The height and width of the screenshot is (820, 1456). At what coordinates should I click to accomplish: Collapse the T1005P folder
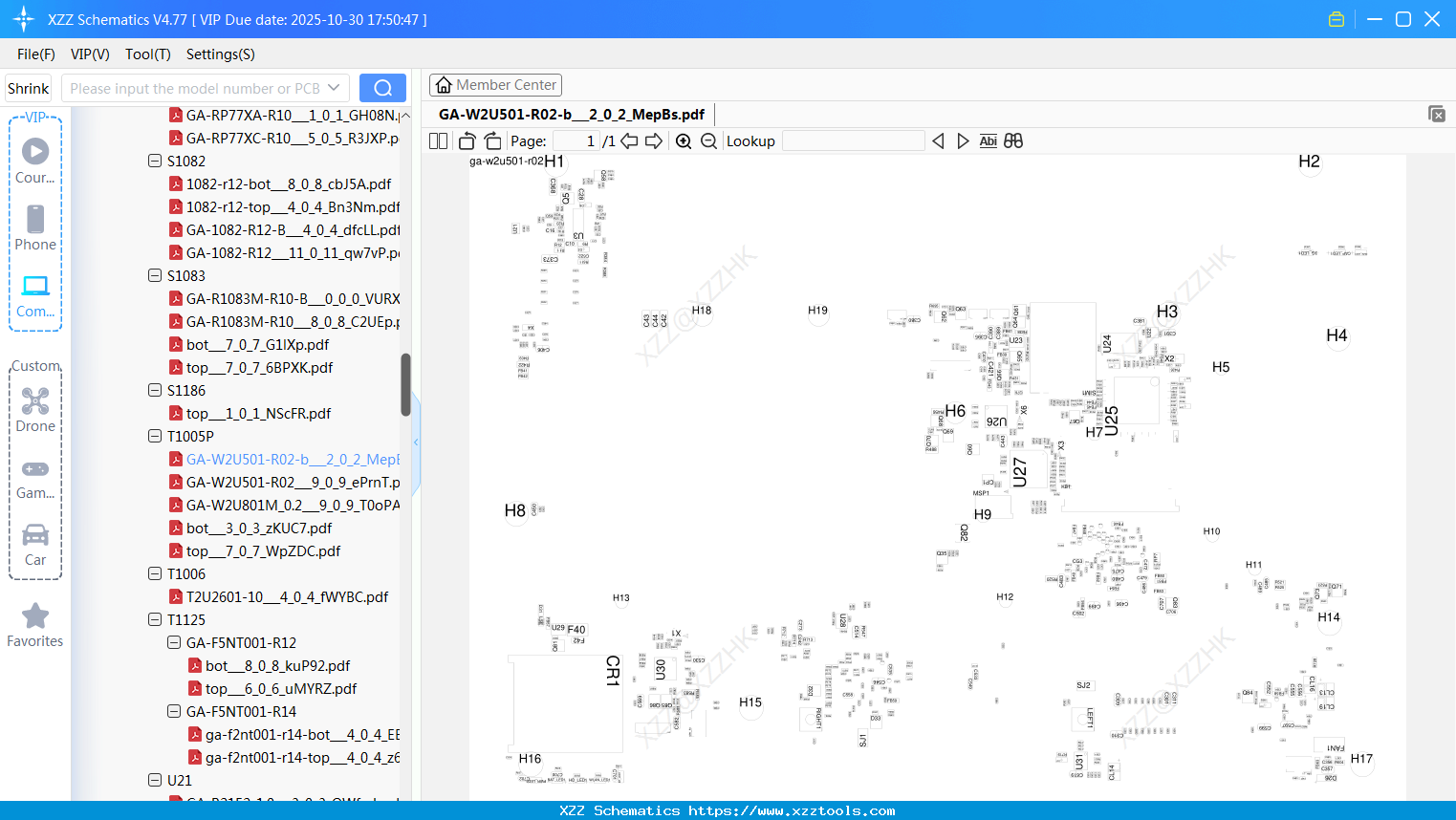[x=155, y=436]
